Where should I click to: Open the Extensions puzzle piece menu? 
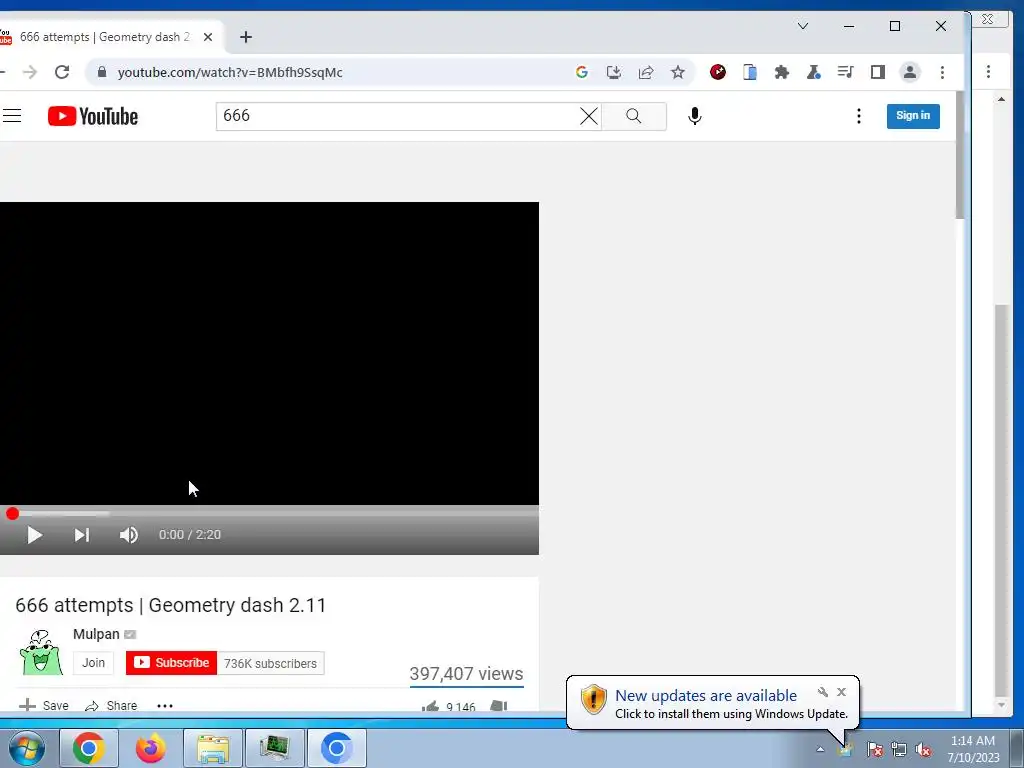782,72
